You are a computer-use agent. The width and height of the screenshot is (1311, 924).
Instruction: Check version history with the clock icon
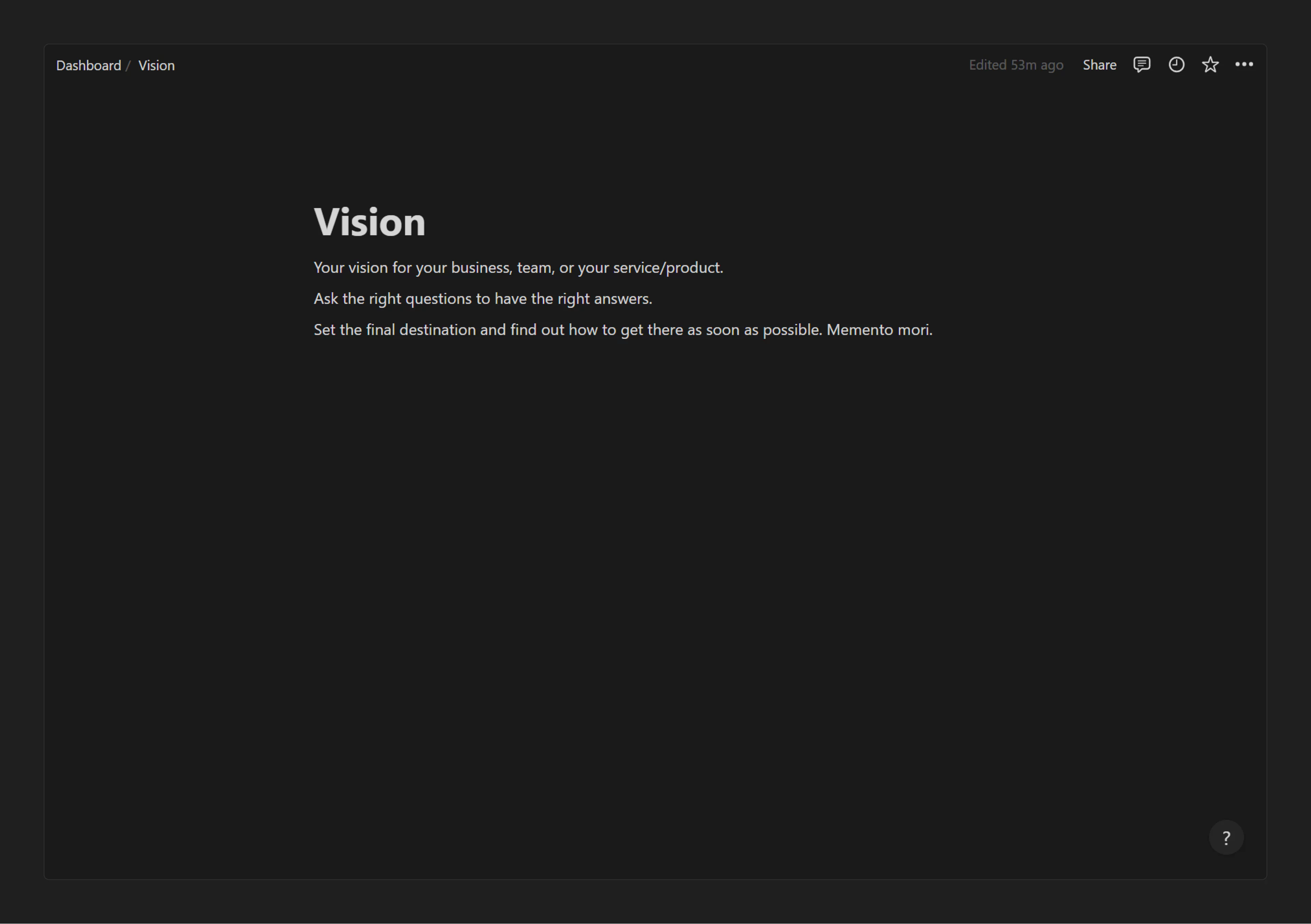(1176, 65)
